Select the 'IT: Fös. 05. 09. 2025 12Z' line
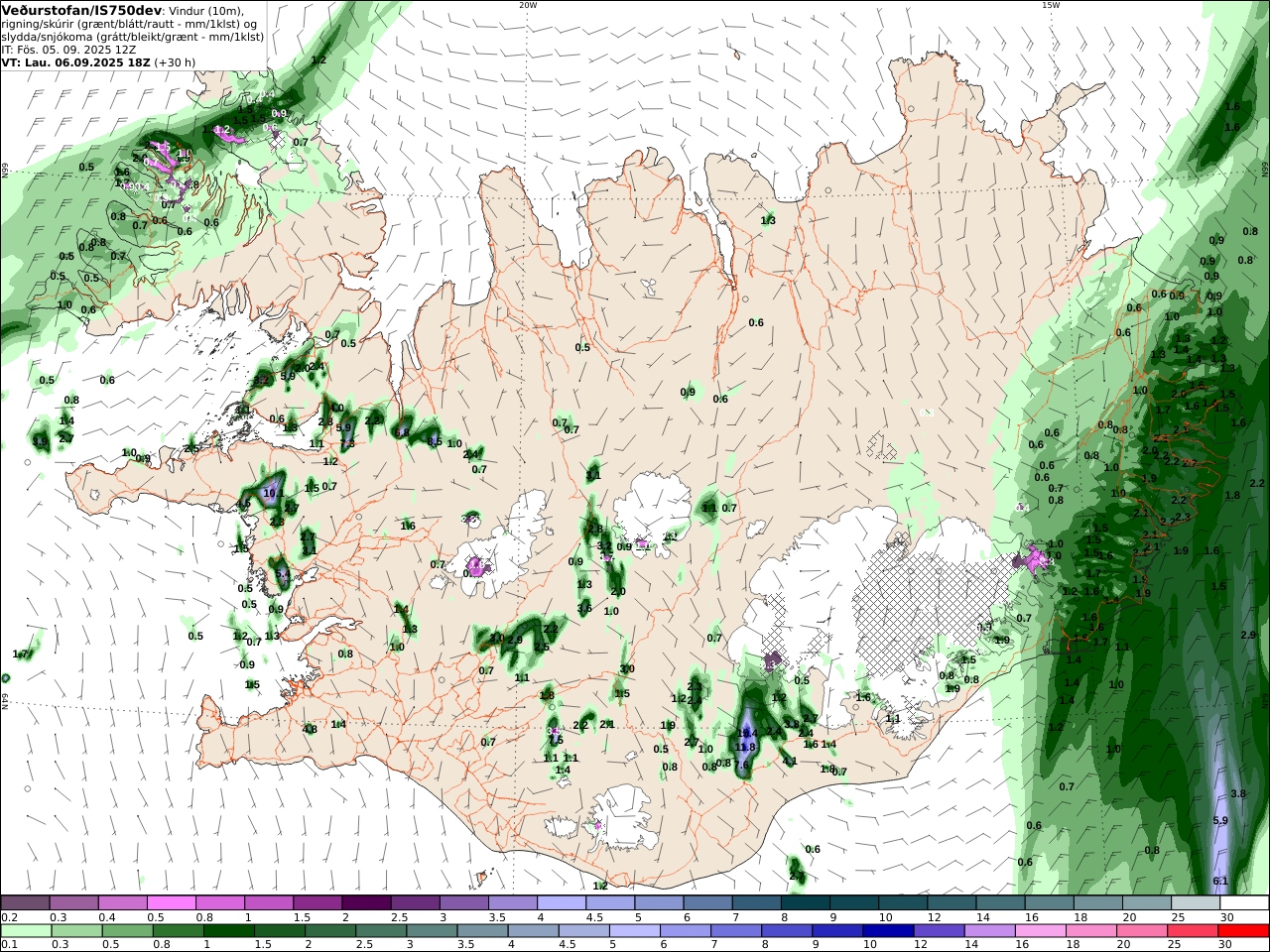This screenshot has width=1270, height=952. (70, 49)
